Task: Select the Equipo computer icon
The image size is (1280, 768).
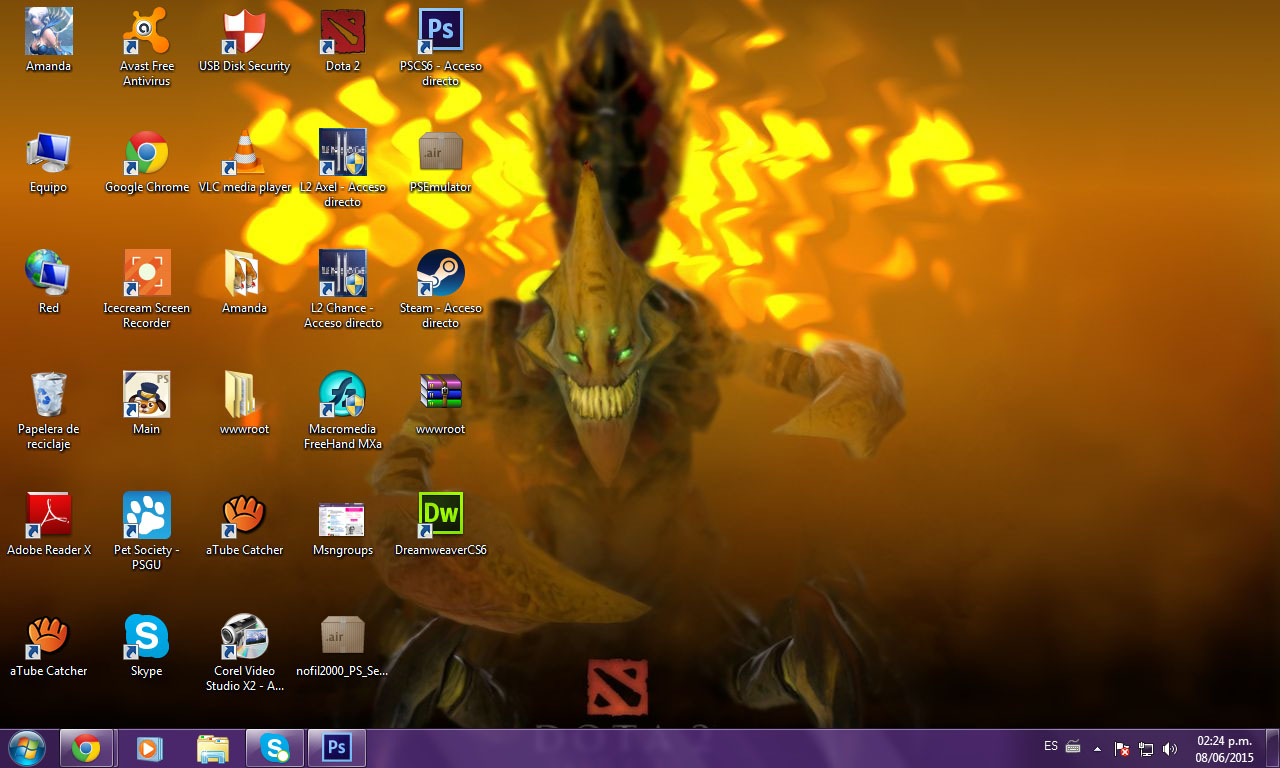Action: point(48,154)
